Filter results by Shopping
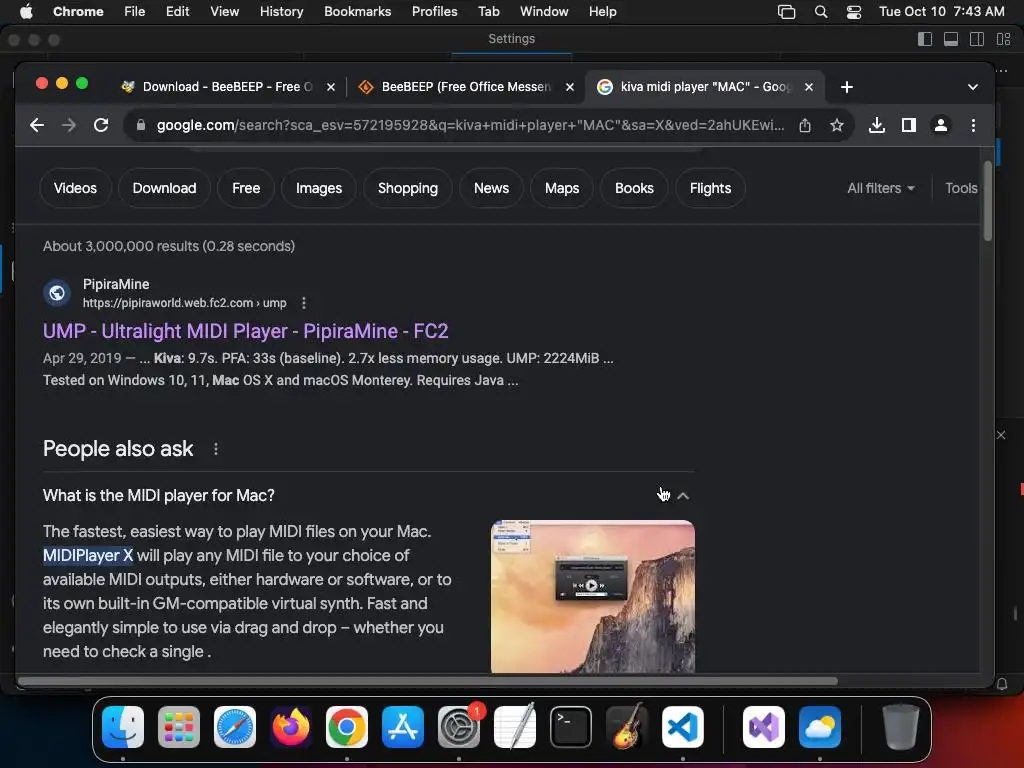The image size is (1024, 768). click(408, 188)
